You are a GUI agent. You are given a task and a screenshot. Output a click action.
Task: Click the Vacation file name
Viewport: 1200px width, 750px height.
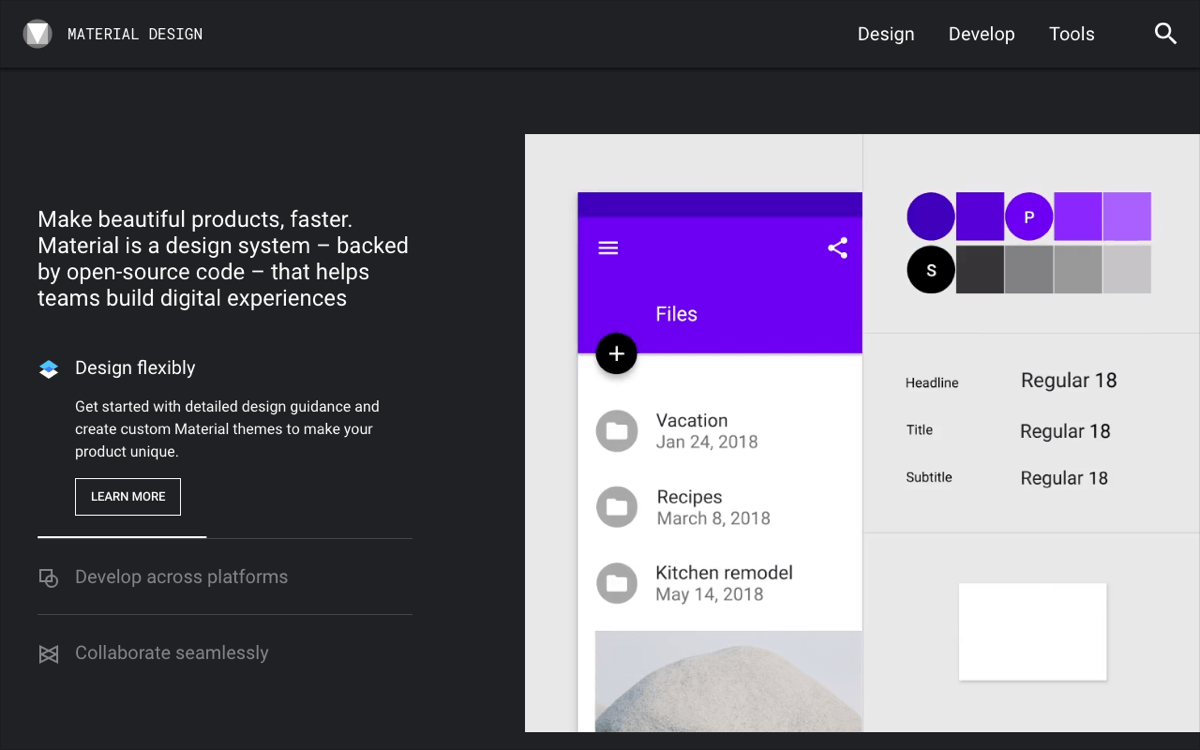tap(692, 420)
